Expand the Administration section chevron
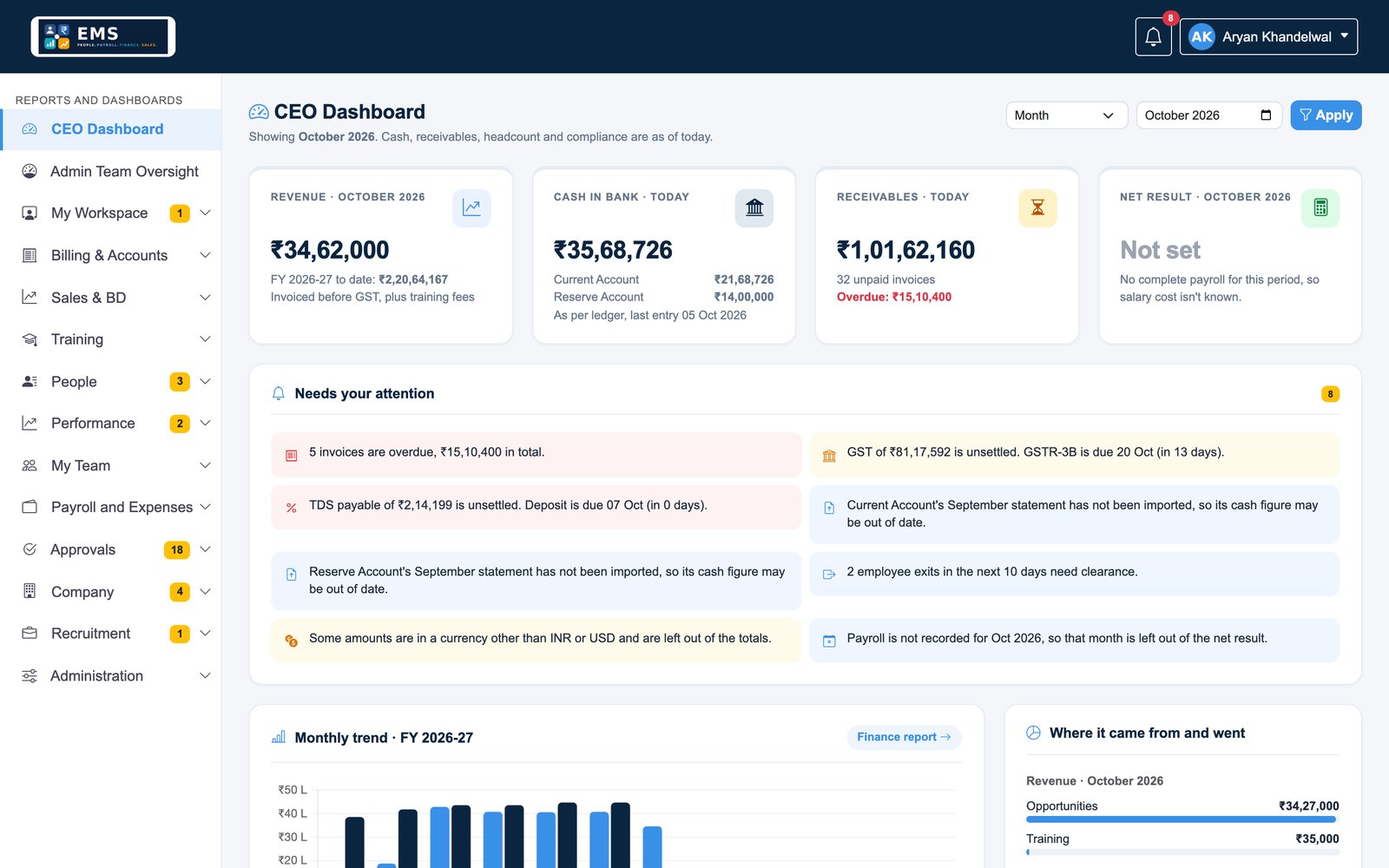The width and height of the screenshot is (1389, 868). click(206, 675)
